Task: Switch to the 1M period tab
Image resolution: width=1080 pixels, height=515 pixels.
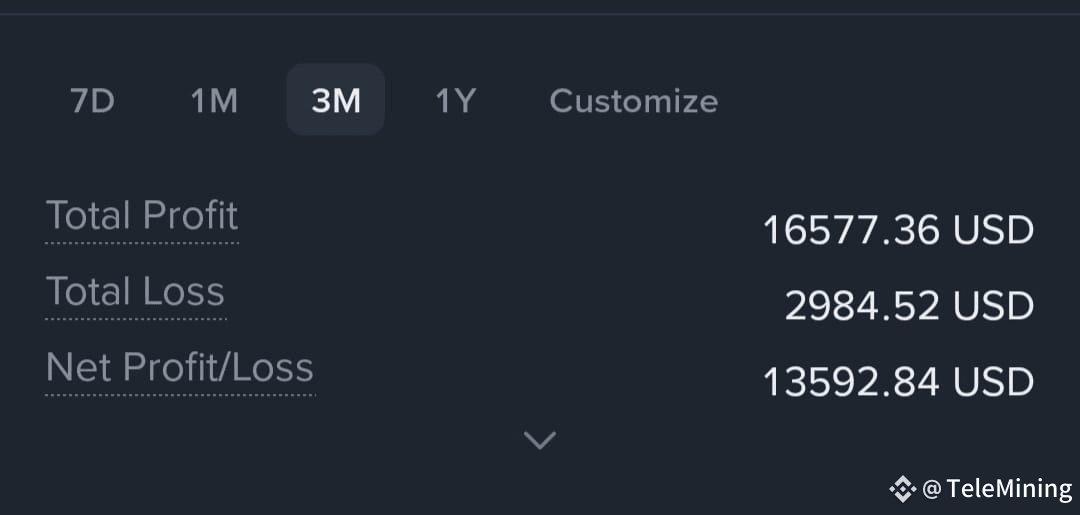Action: point(214,101)
